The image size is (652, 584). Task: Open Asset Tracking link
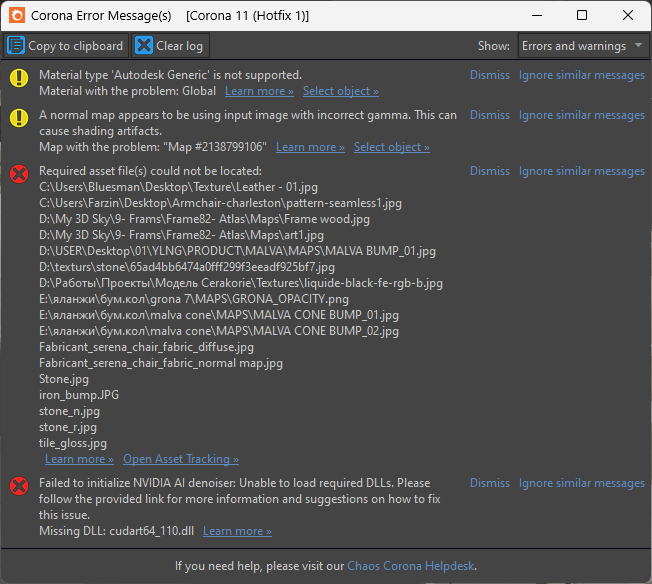coord(181,459)
